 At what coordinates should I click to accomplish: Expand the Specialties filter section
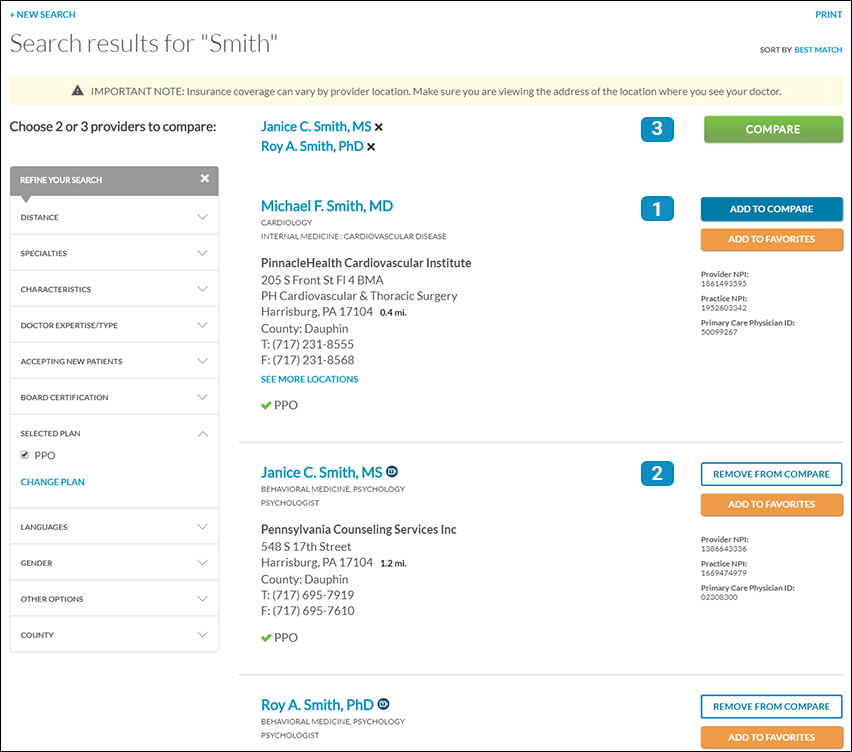[202, 253]
